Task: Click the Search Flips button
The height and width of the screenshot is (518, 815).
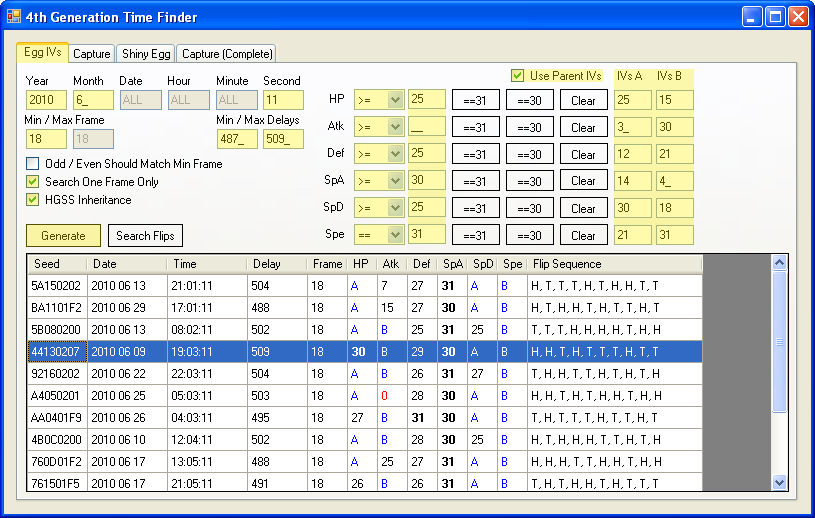Action: point(145,236)
